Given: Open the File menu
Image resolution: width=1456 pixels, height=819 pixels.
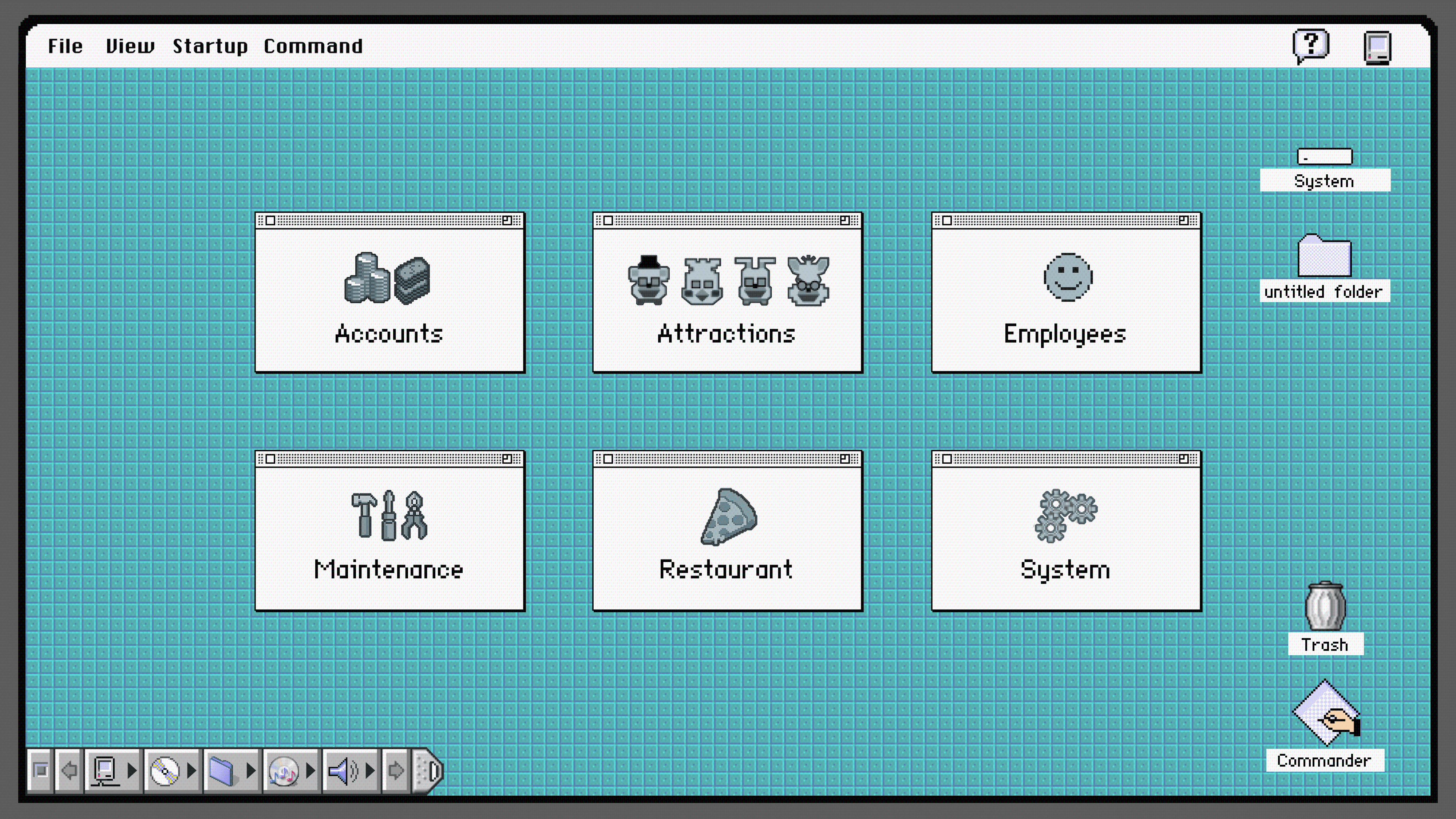Looking at the screenshot, I should [x=65, y=46].
